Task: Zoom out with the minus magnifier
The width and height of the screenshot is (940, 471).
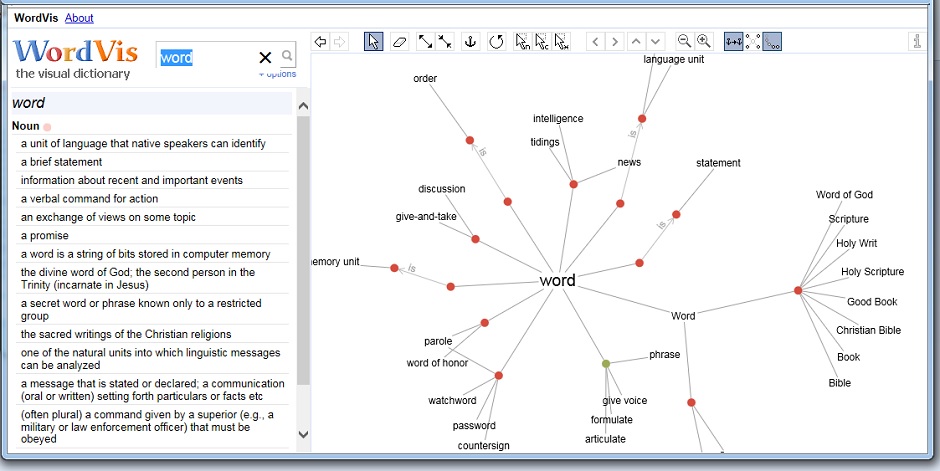Action: [x=684, y=41]
